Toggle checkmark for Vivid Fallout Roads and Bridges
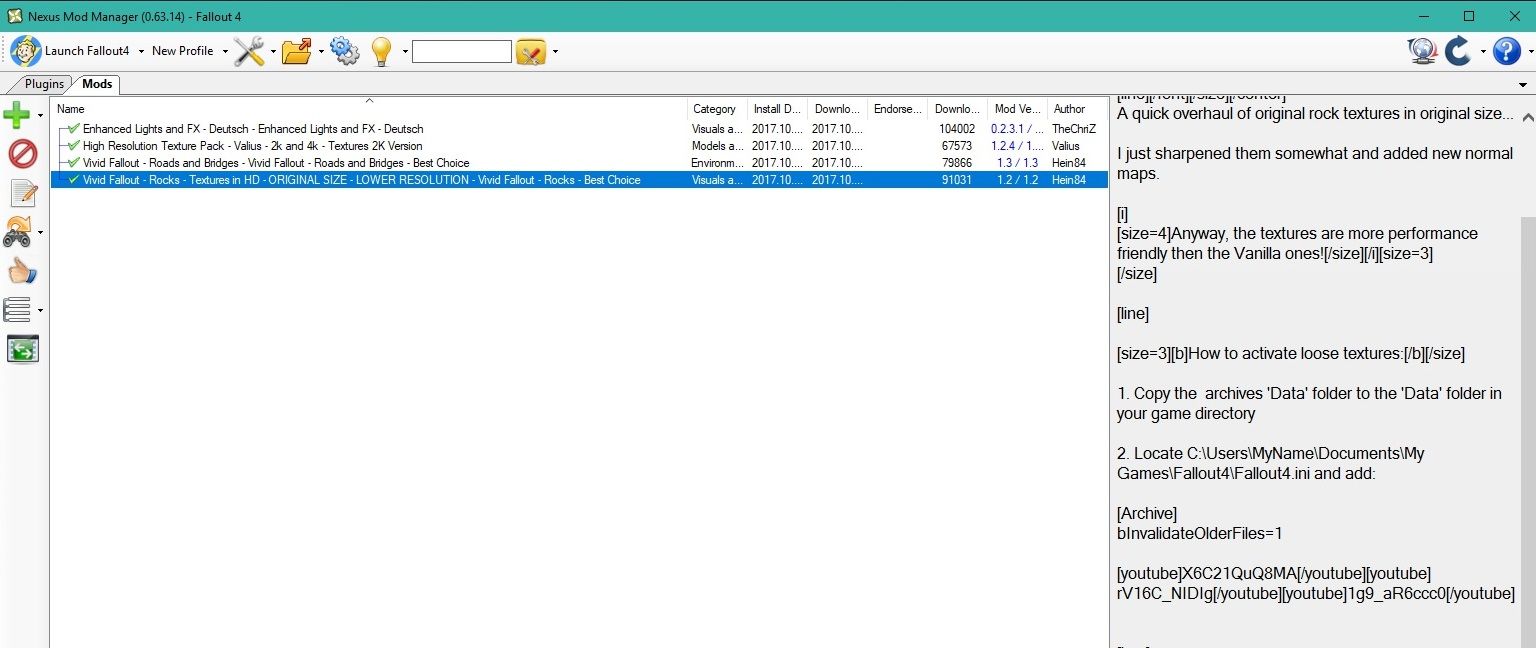Viewport: 1536px width, 648px height. [74, 162]
